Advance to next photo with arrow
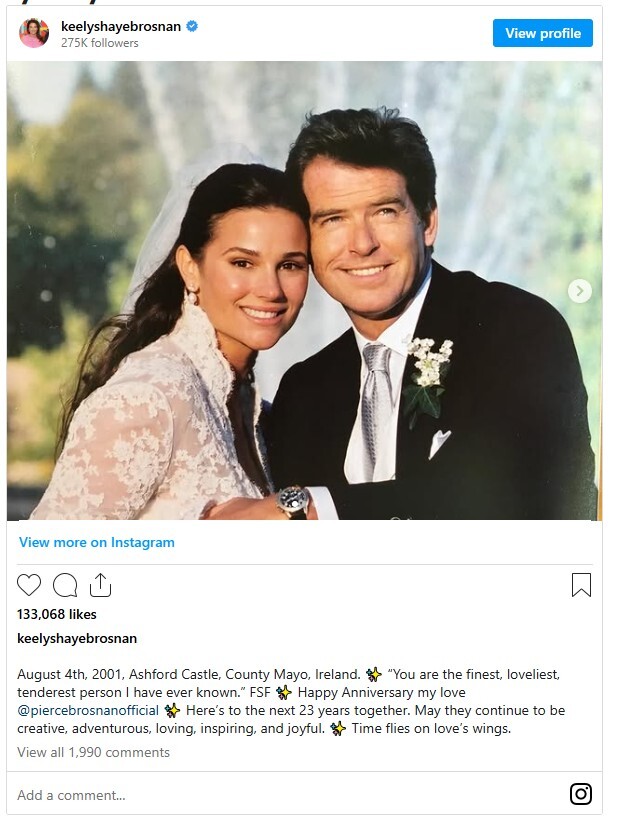 click(579, 291)
